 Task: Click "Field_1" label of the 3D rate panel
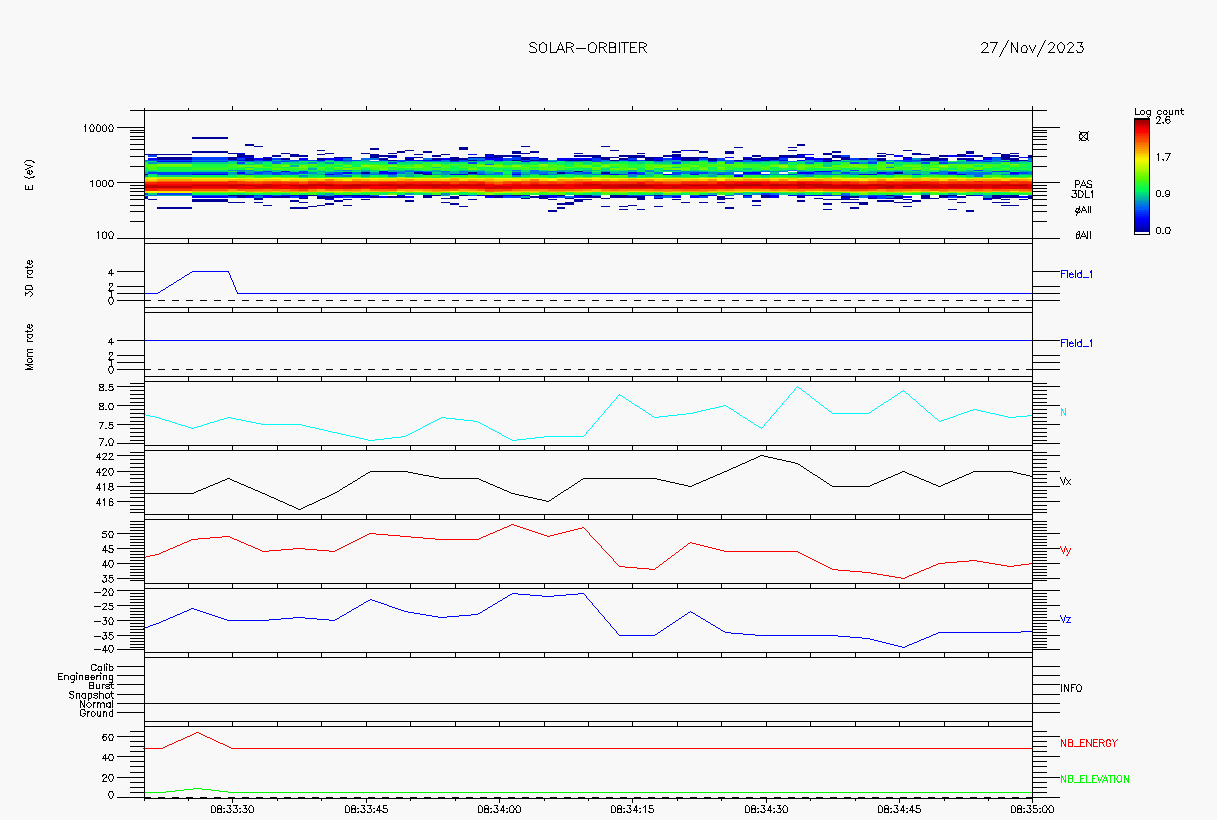pos(1076,274)
